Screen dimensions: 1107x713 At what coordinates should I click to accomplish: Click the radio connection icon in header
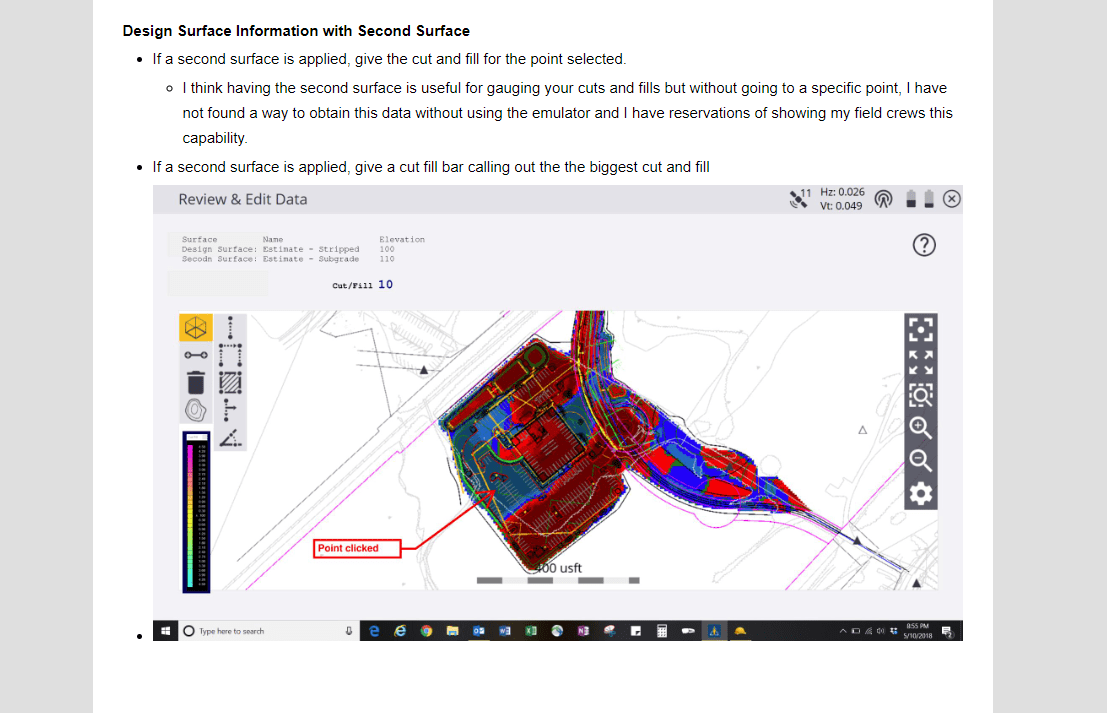pyautogui.click(x=884, y=199)
